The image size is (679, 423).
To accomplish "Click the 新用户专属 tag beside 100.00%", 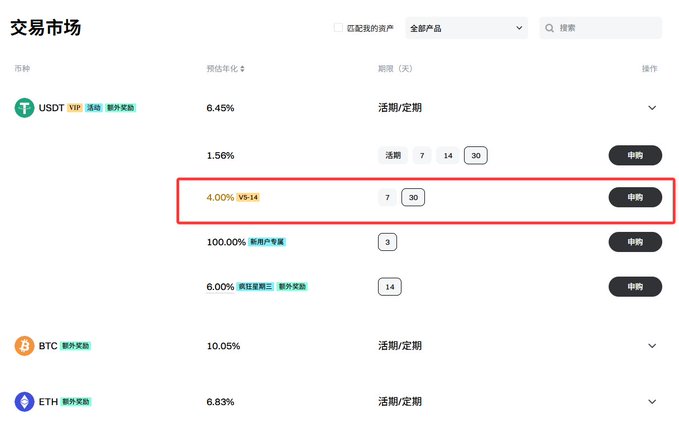I will pos(267,242).
